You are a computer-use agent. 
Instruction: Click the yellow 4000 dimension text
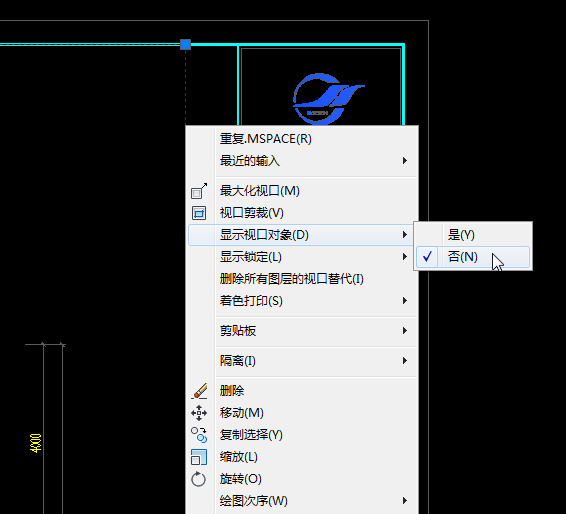[36, 443]
